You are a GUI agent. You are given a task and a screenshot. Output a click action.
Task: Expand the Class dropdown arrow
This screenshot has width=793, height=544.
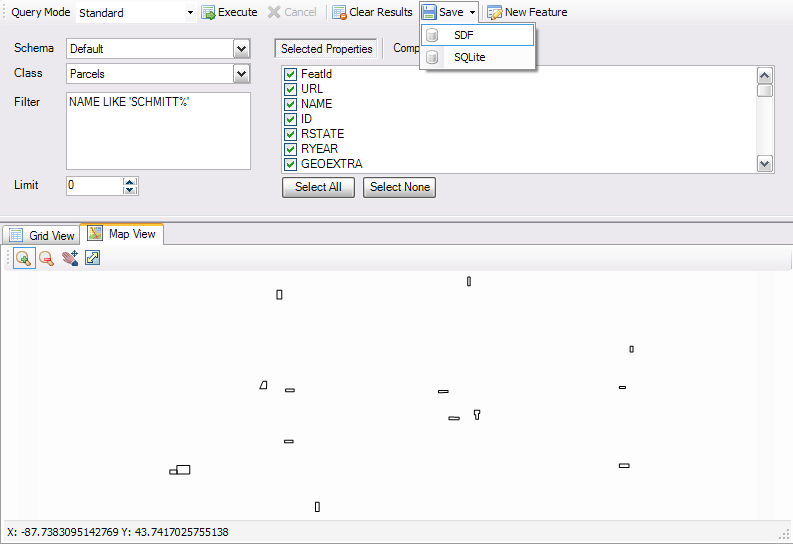point(242,74)
